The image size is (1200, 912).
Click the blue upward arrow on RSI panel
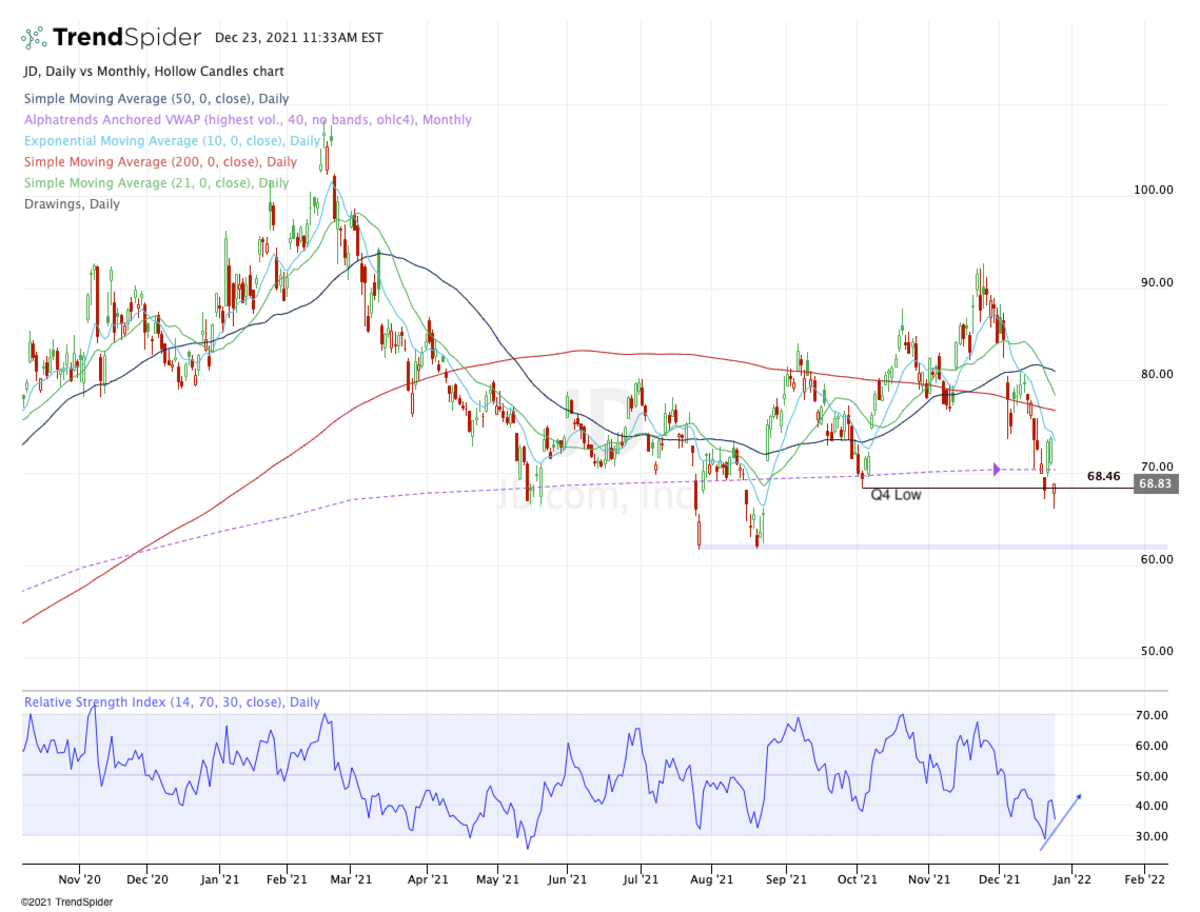1060,821
